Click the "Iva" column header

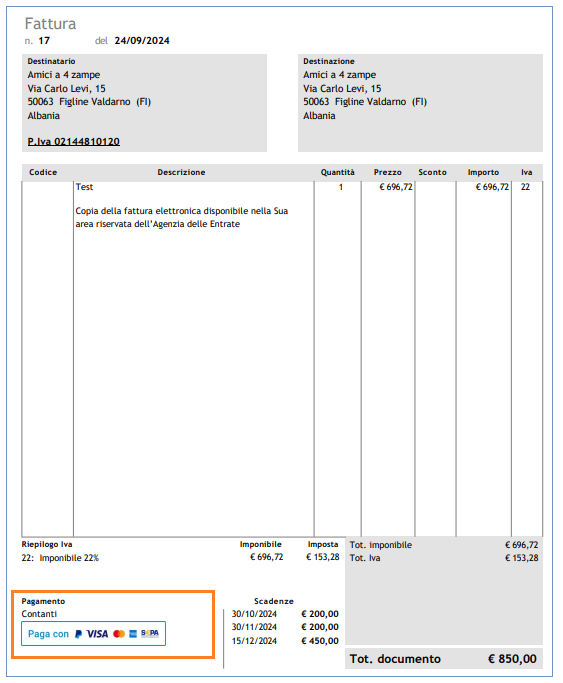[x=527, y=172]
